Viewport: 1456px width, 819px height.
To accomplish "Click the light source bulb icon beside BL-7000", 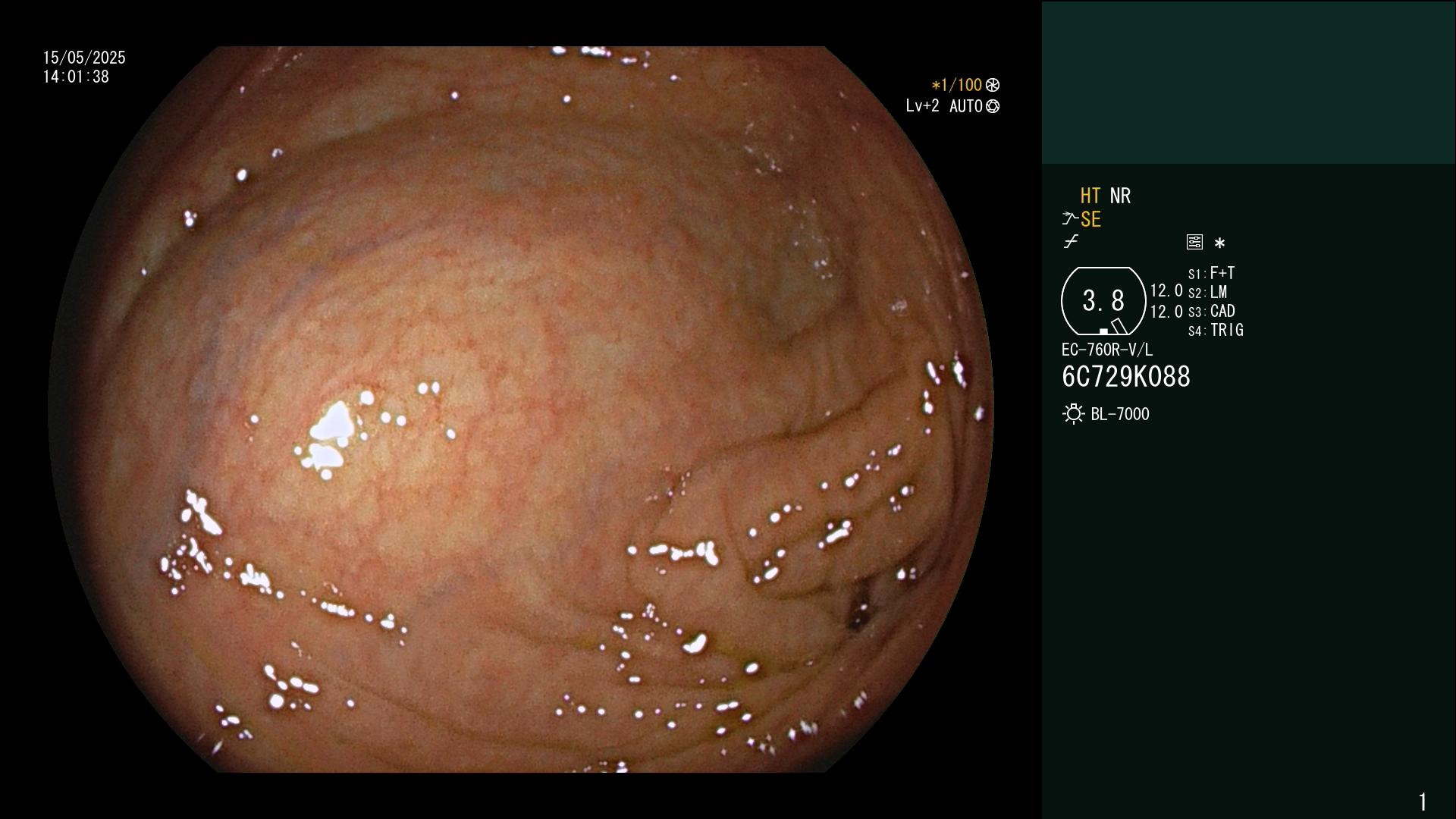I will (1073, 414).
